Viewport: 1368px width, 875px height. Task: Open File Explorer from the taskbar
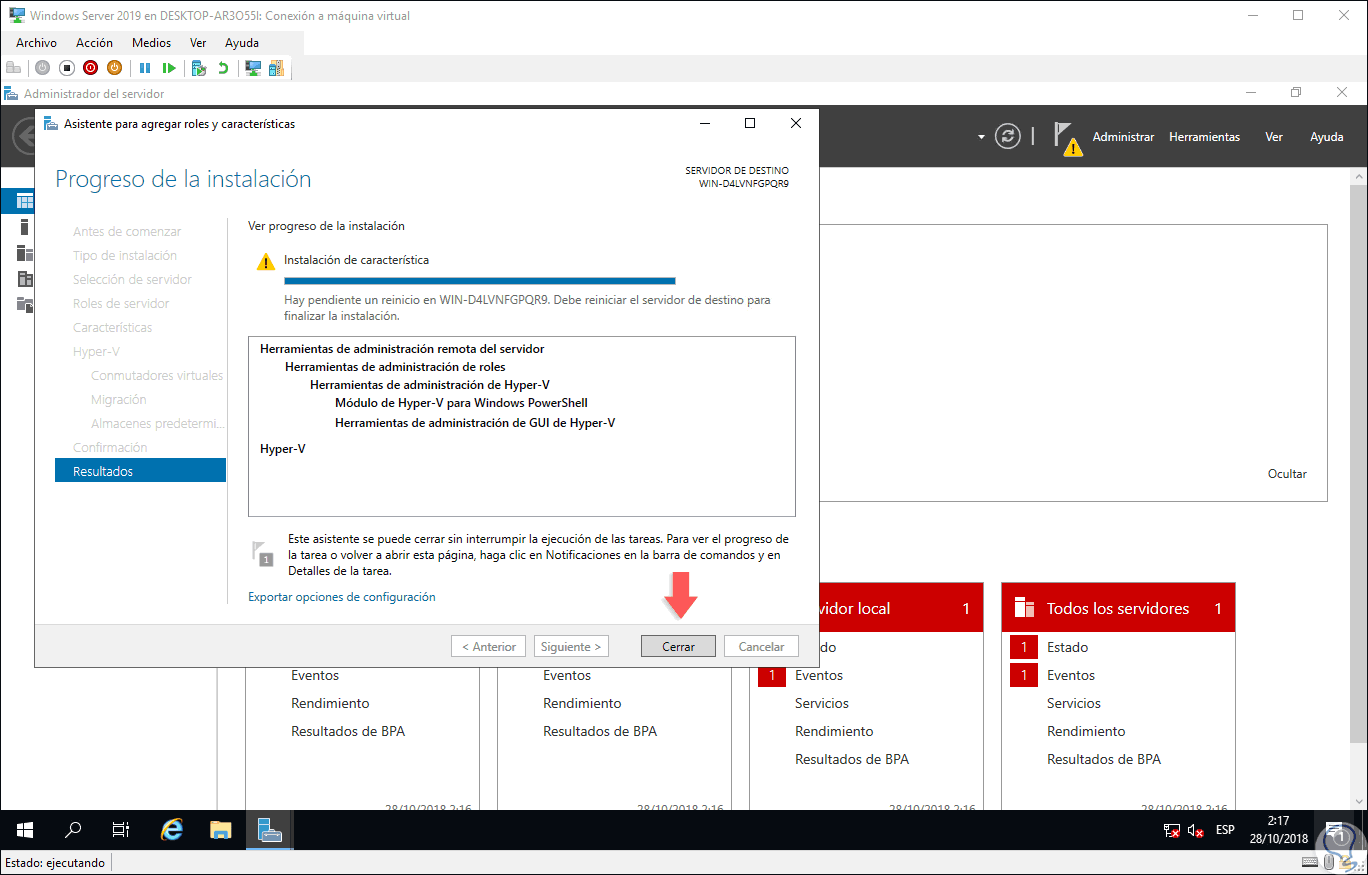[x=221, y=830]
